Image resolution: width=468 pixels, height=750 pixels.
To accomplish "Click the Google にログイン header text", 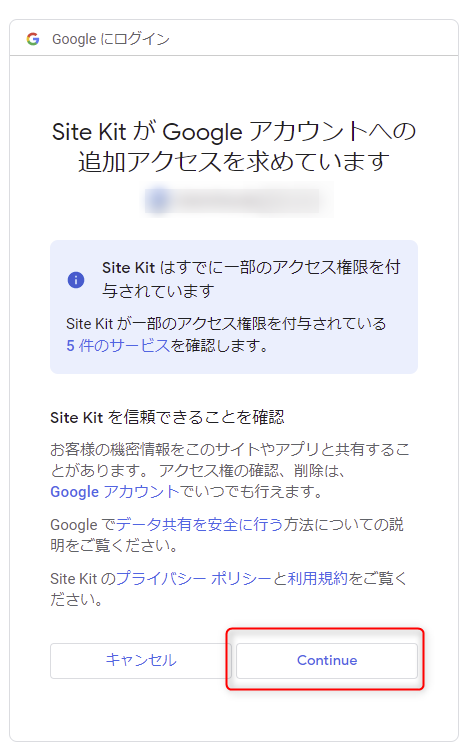I will (x=111, y=39).
